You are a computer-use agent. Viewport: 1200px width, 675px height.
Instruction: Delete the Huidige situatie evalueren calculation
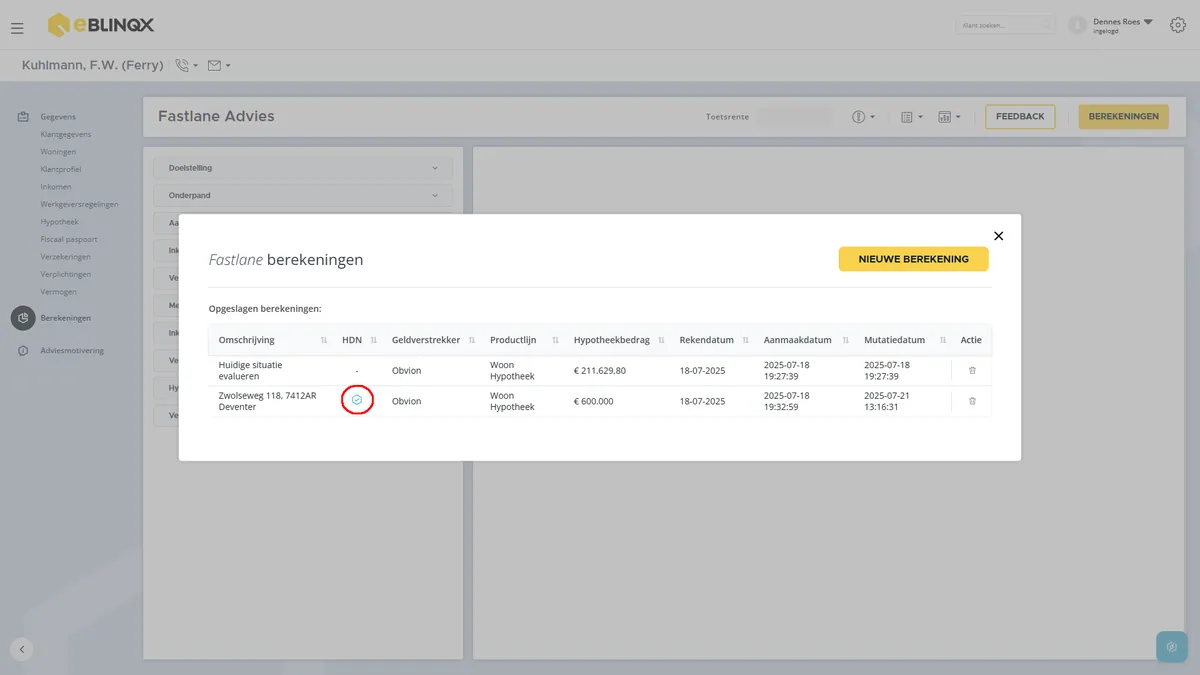(x=972, y=371)
